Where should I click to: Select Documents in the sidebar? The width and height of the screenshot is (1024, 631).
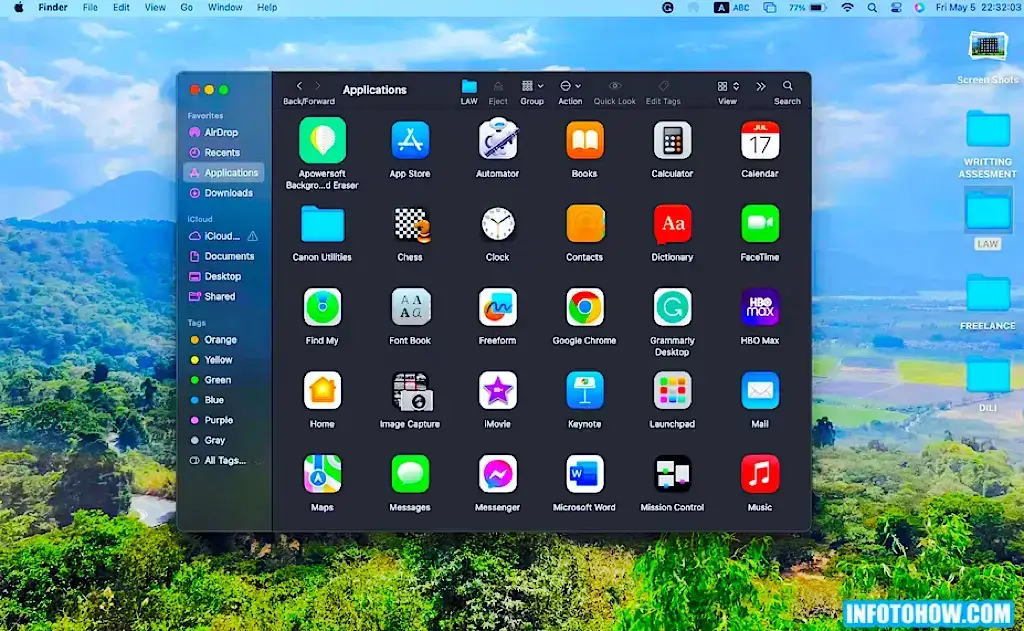222,256
